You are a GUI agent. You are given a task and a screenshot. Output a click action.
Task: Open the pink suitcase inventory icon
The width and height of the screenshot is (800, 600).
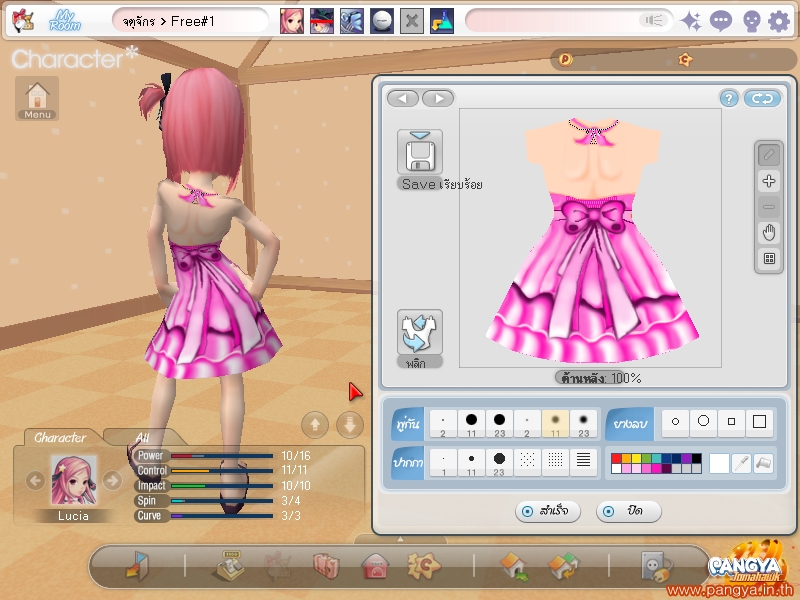click(326, 566)
